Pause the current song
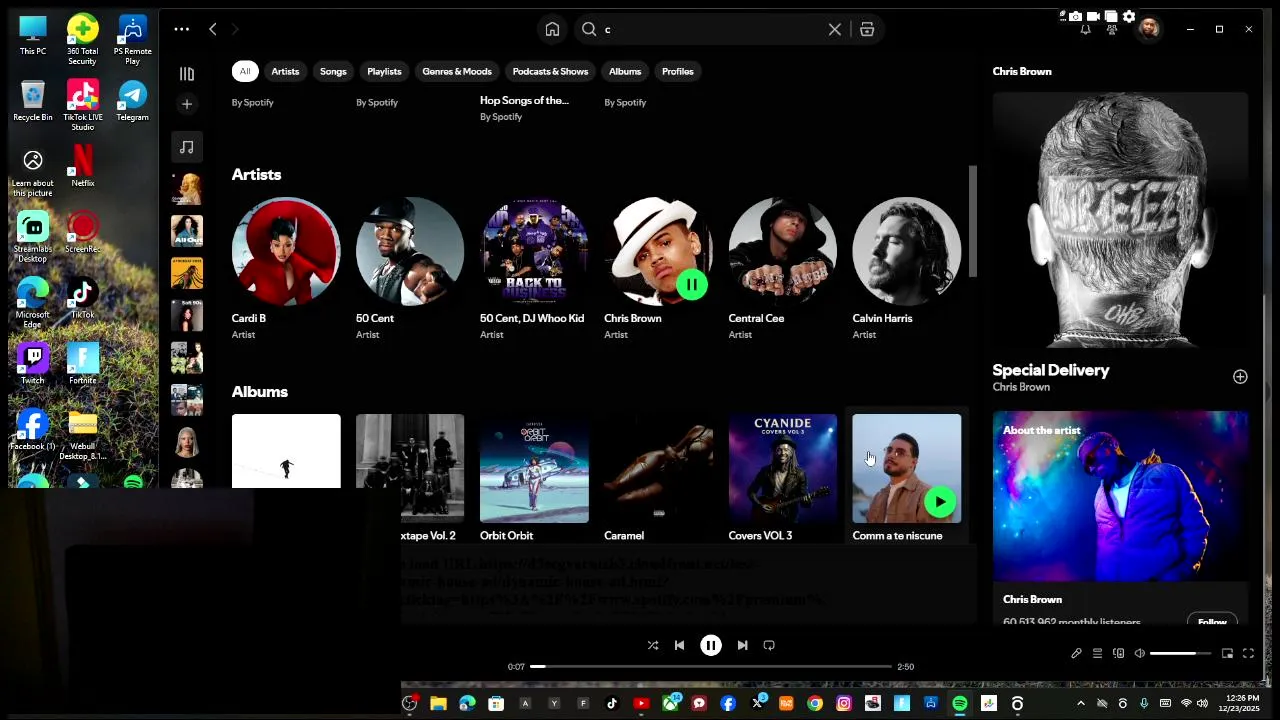This screenshot has height=720, width=1280. point(710,646)
